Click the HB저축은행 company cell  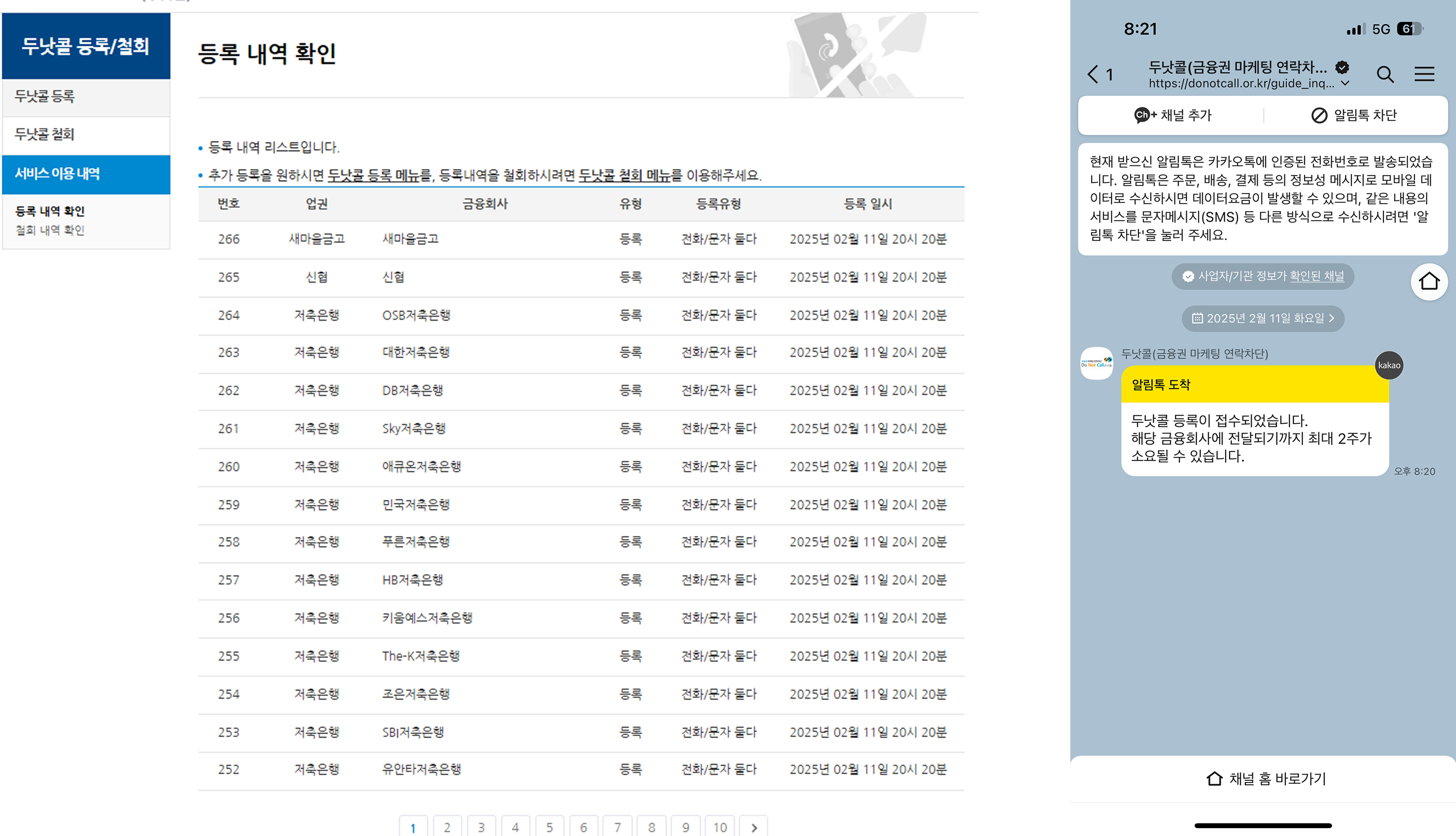coord(412,580)
